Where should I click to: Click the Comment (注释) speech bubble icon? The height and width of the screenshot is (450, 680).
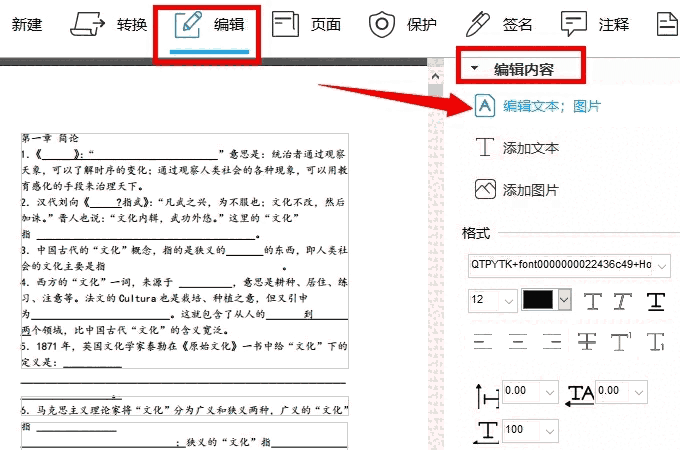point(574,24)
